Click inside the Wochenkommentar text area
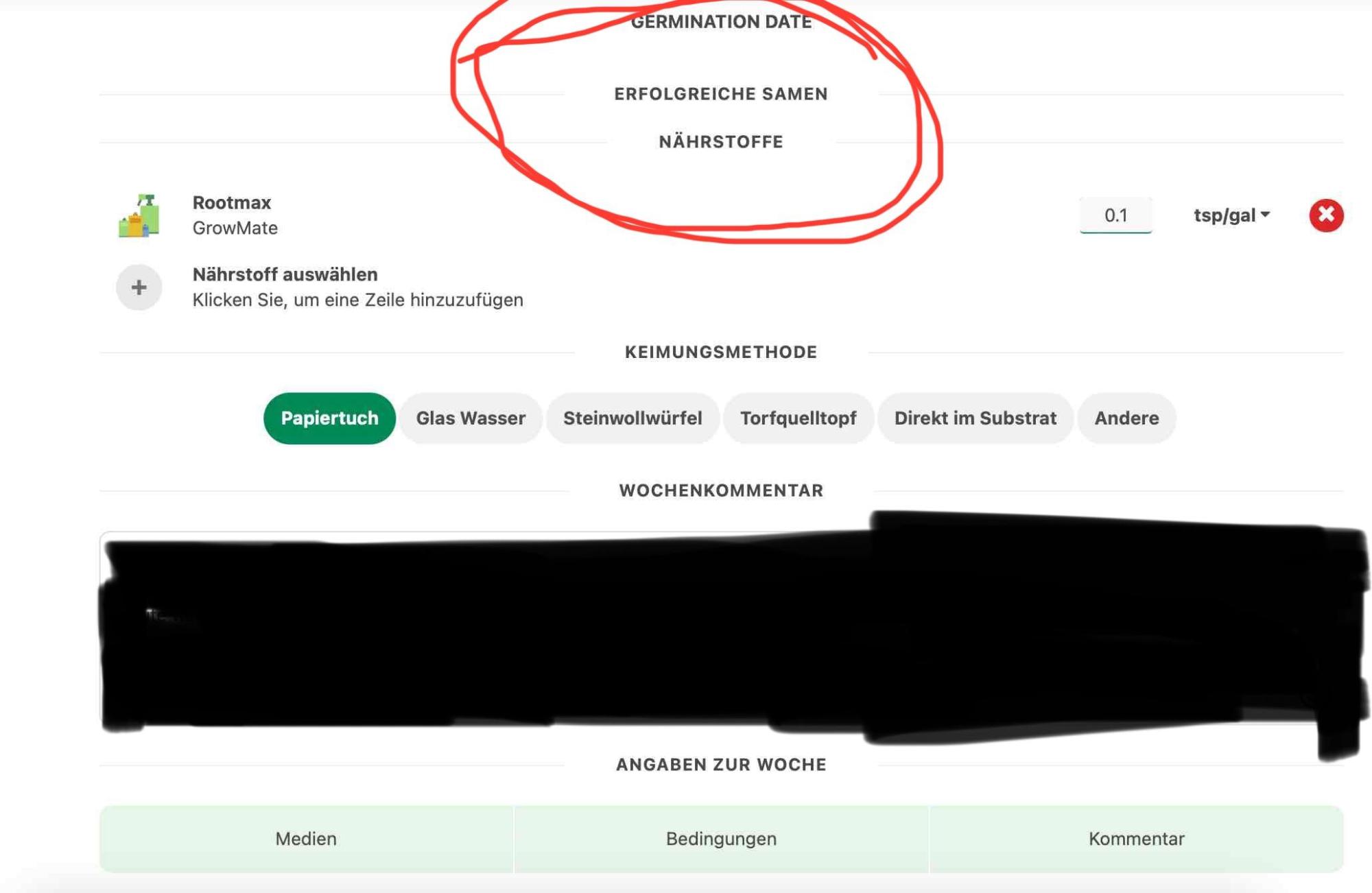Viewport: 1372px width, 893px height. click(x=721, y=629)
